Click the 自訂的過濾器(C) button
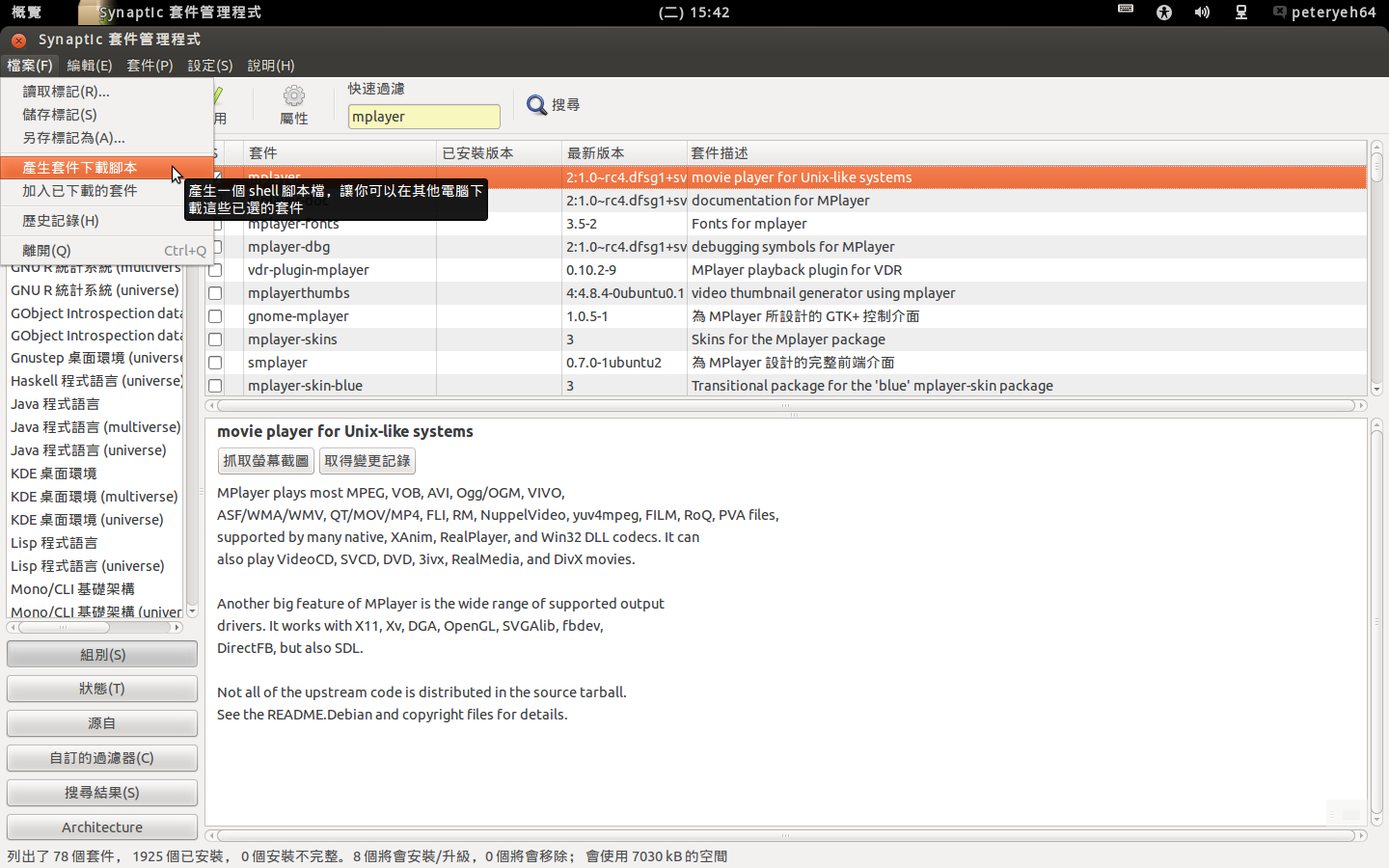This screenshot has height=868, width=1389. click(102, 758)
